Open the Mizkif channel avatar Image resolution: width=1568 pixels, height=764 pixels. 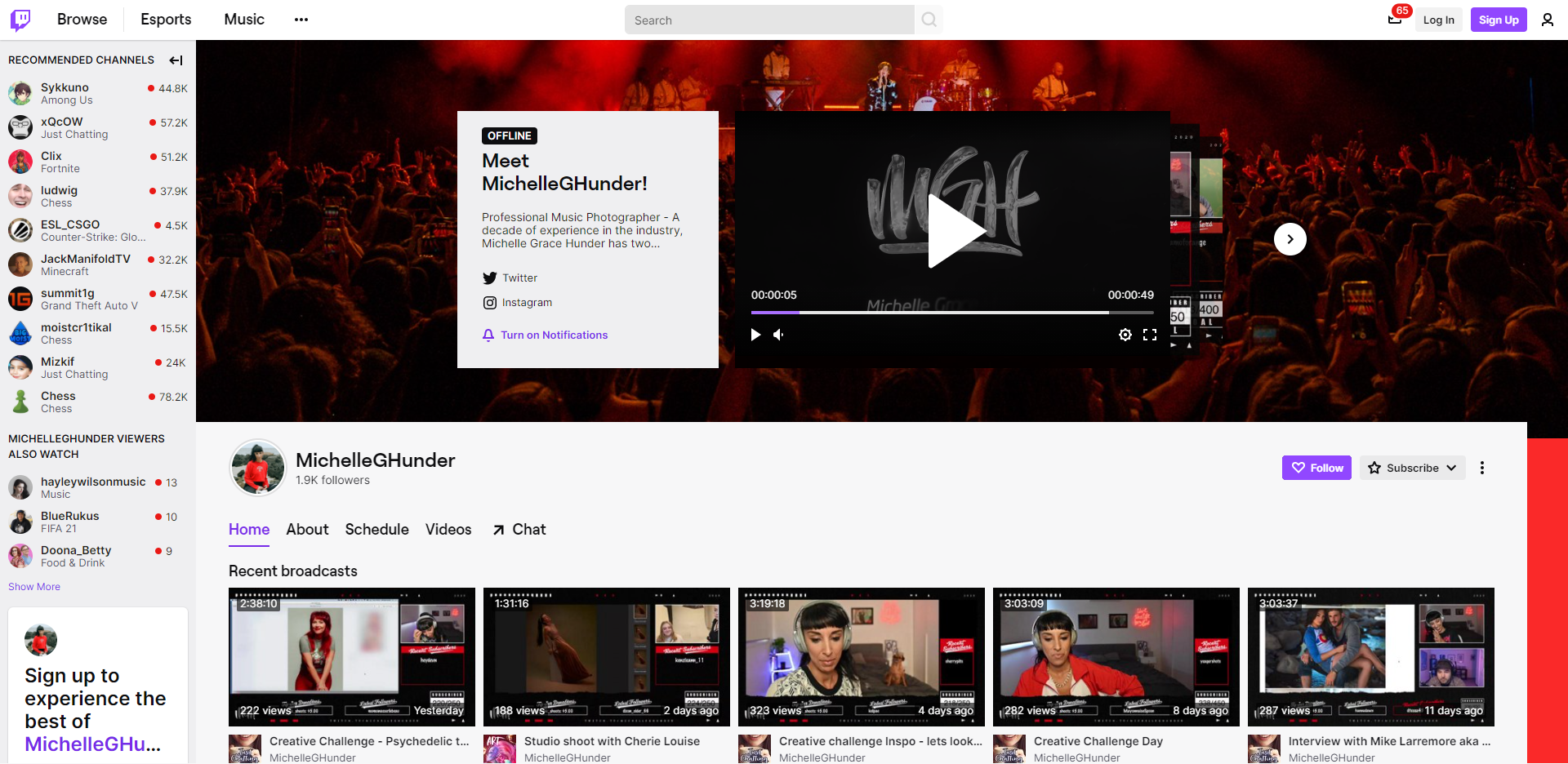click(20, 367)
